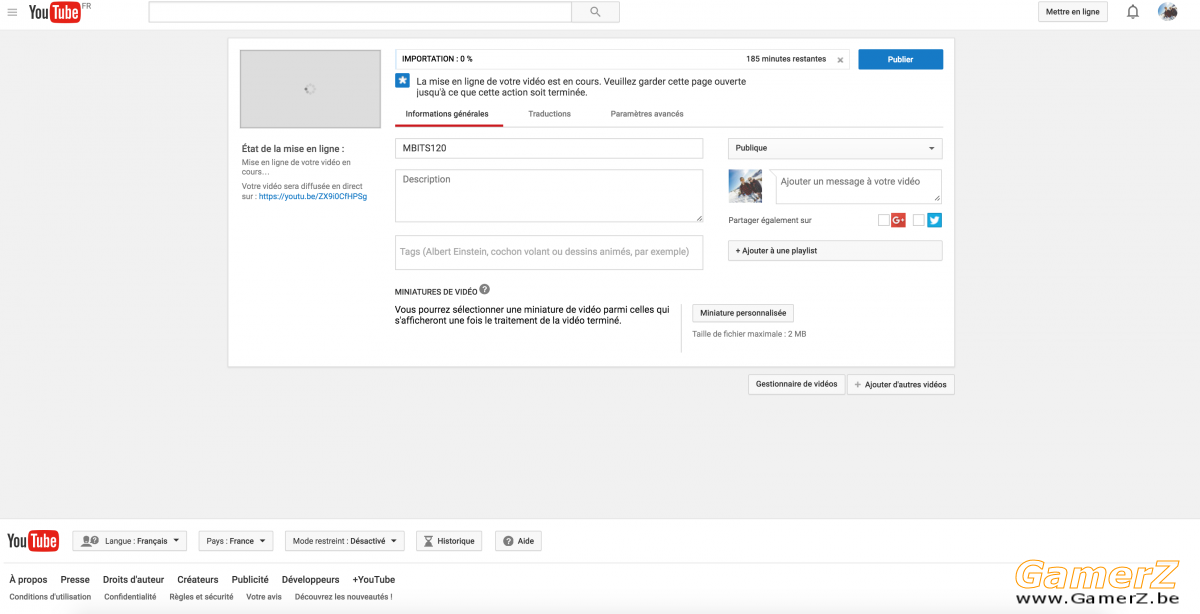Click the Ajouter un message box
The width and height of the screenshot is (1200, 614).
(x=859, y=186)
